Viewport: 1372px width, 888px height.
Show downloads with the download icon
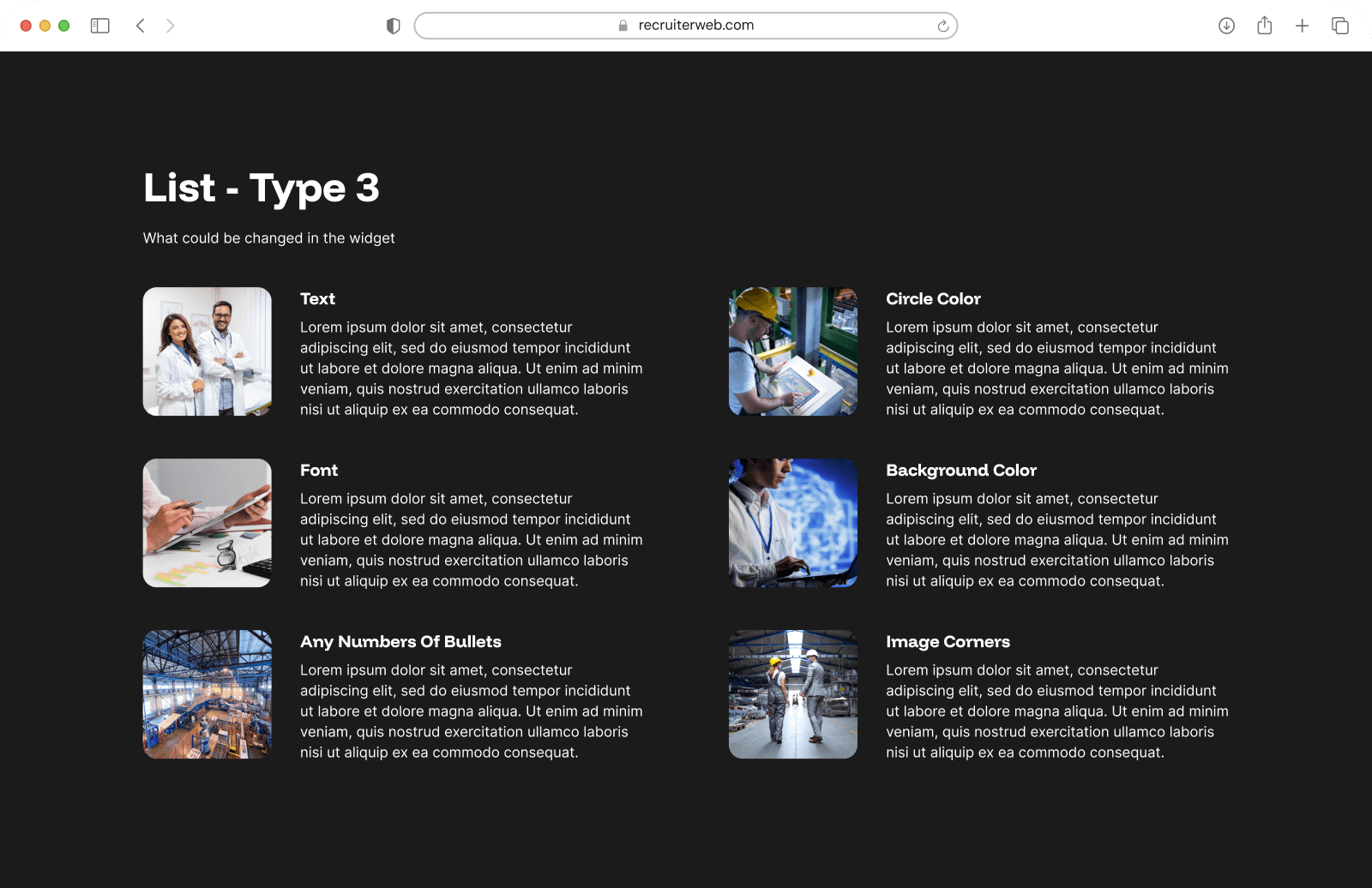click(x=1226, y=26)
